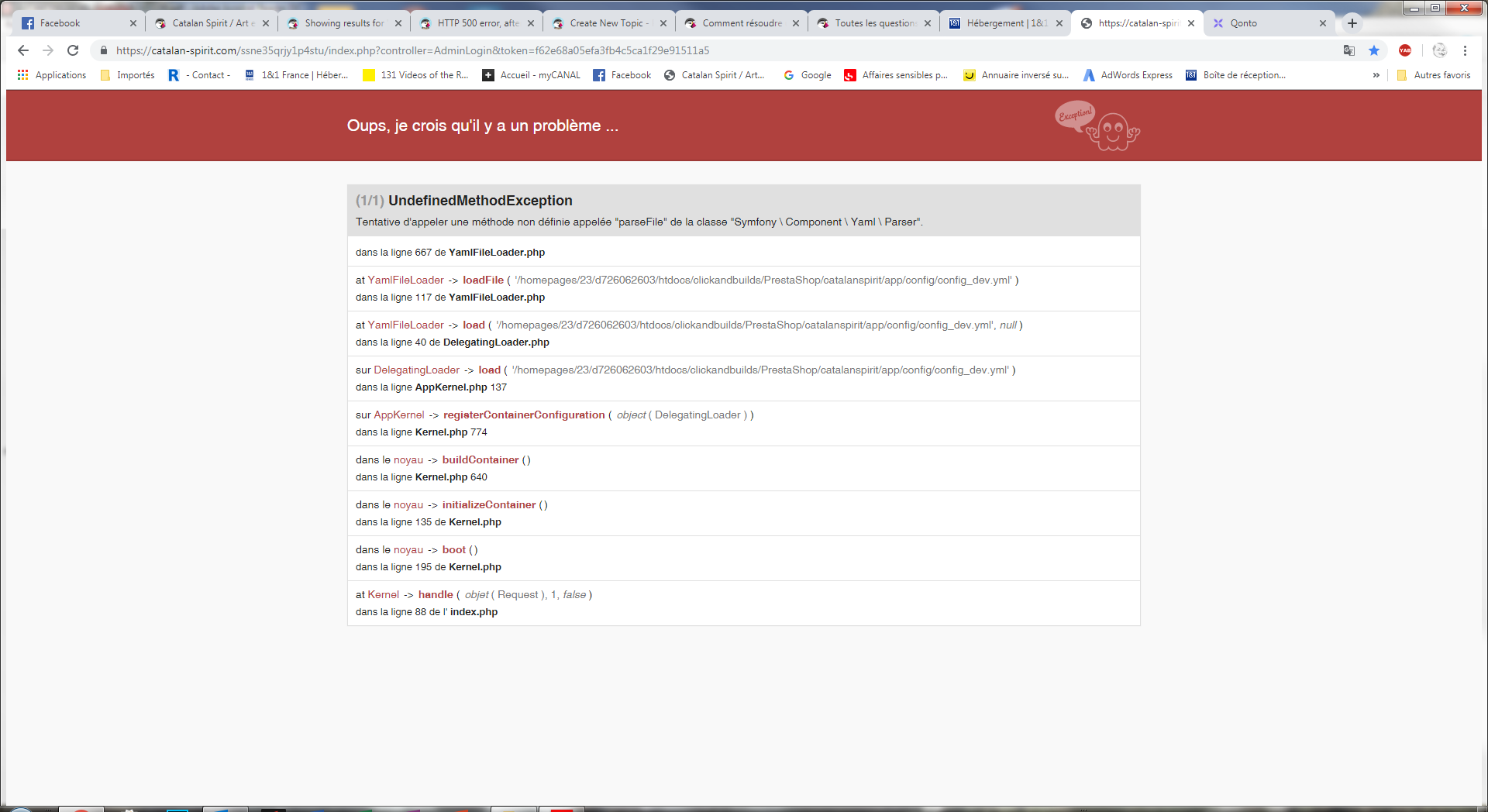This screenshot has width=1488, height=812.
Task: Click the sync profile icon in toolbar
Action: click(x=1440, y=50)
